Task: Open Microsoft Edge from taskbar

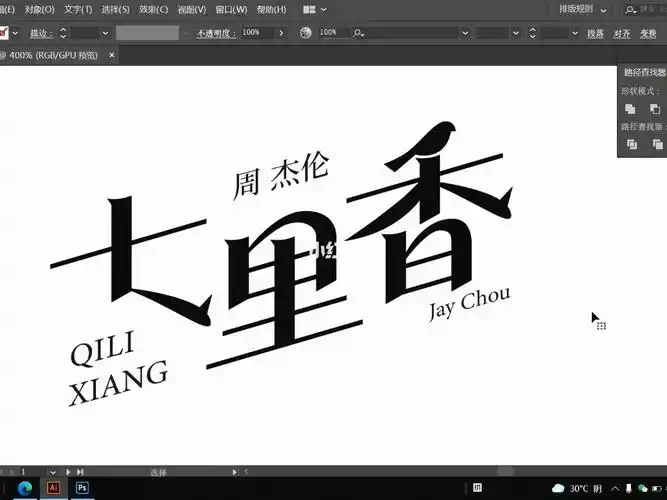Action: coord(25,488)
